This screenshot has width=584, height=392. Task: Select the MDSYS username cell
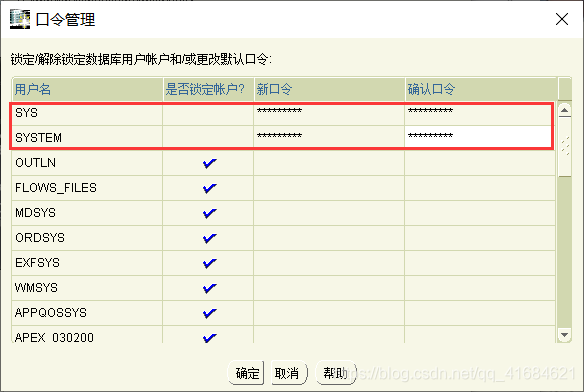coord(87,213)
